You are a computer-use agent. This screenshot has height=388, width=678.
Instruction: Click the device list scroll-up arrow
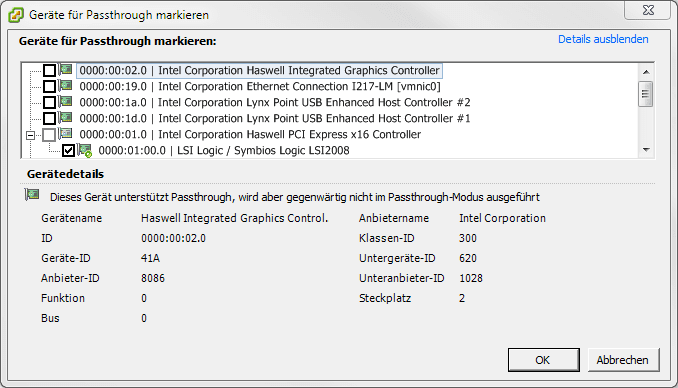pos(646,72)
